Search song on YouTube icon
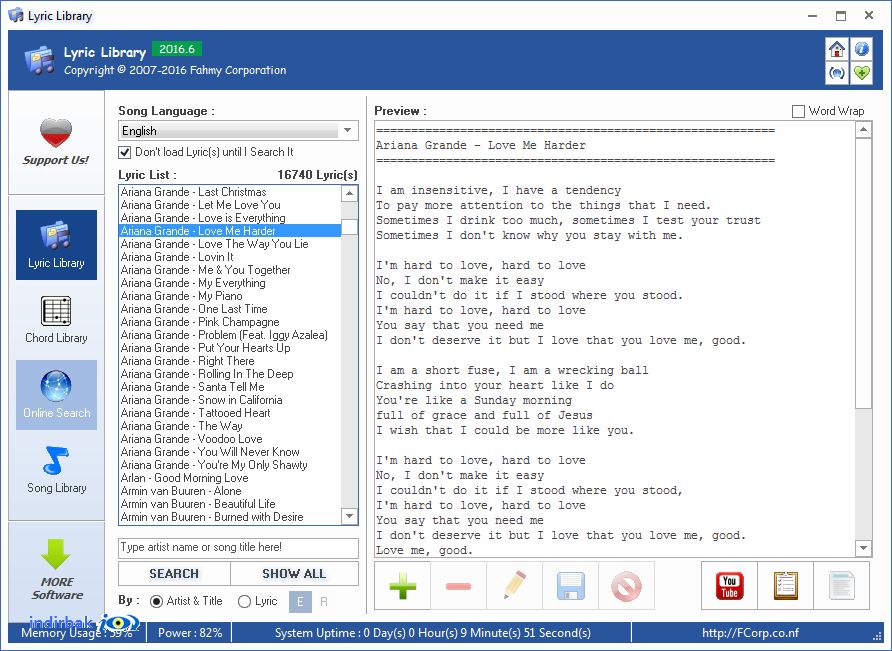Viewport: 892px width, 651px height. [729, 586]
